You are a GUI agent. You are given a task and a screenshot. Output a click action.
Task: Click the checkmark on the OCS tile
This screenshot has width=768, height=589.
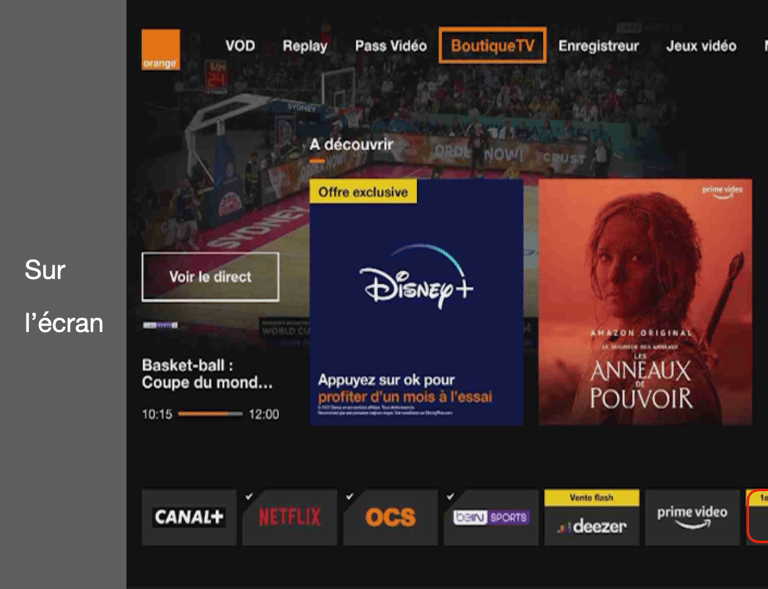tap(349, 496)
